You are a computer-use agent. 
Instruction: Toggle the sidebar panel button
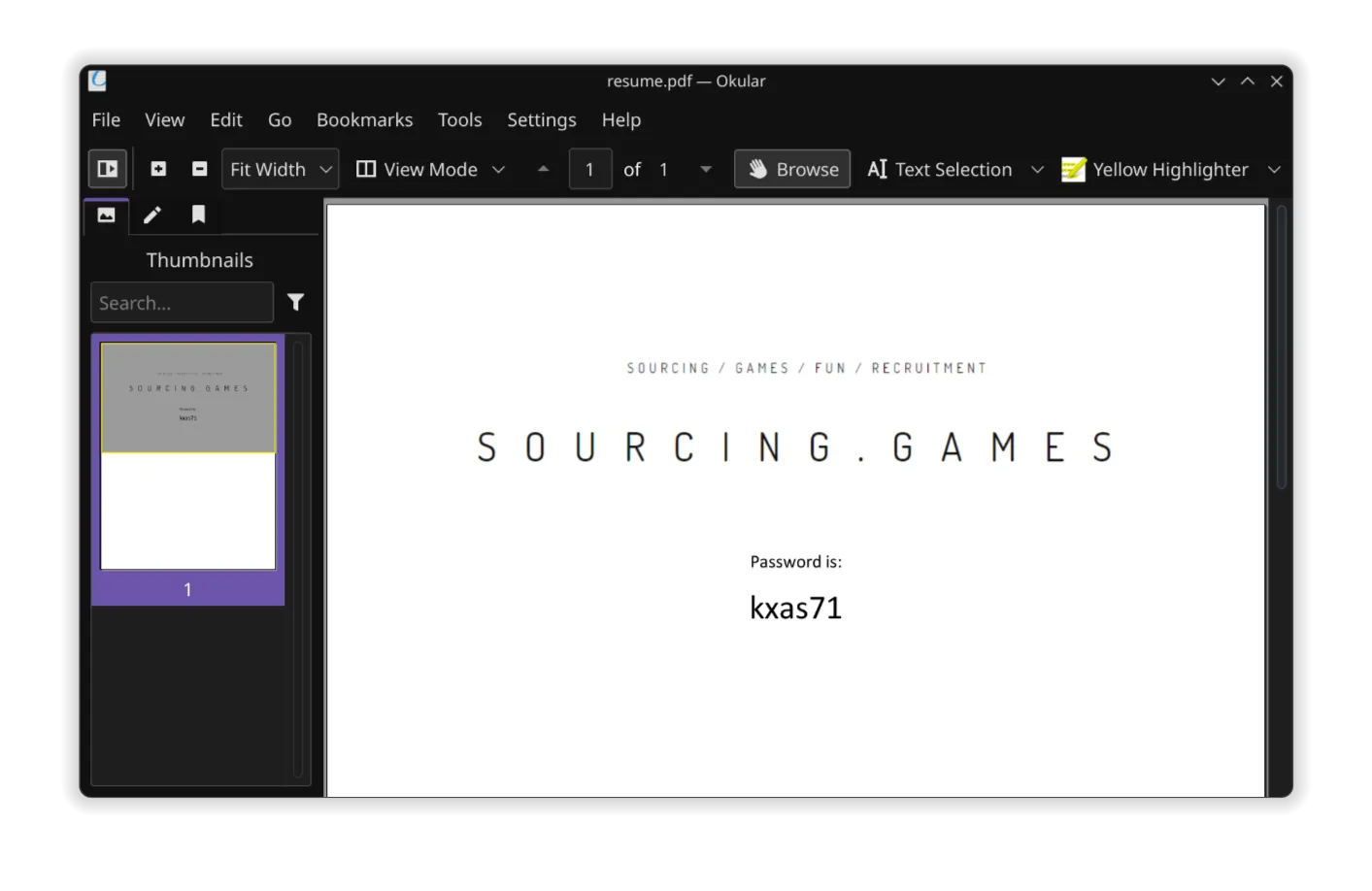(x=108, y=169)
